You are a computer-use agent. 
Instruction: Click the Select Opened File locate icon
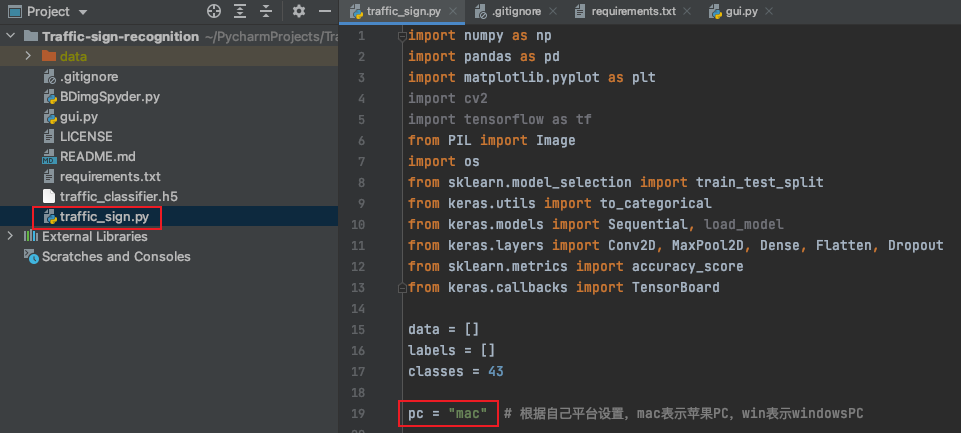tap(213, 12)
